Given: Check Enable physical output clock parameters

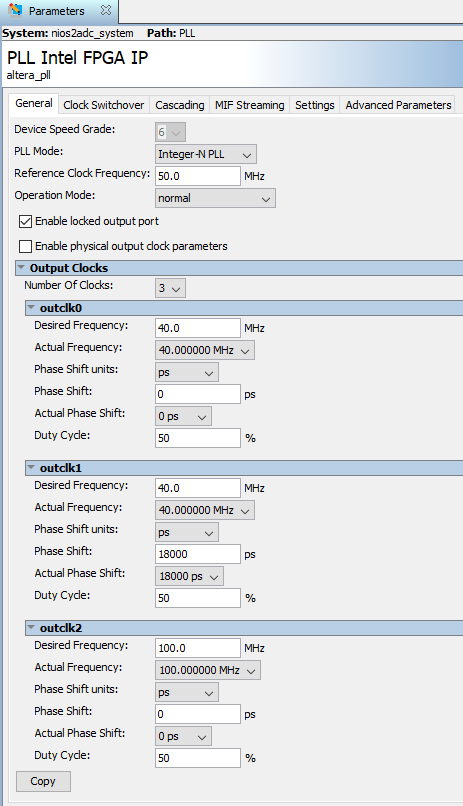Looking at the screenshot, I should pyautogui.click(x=25, y=247).
